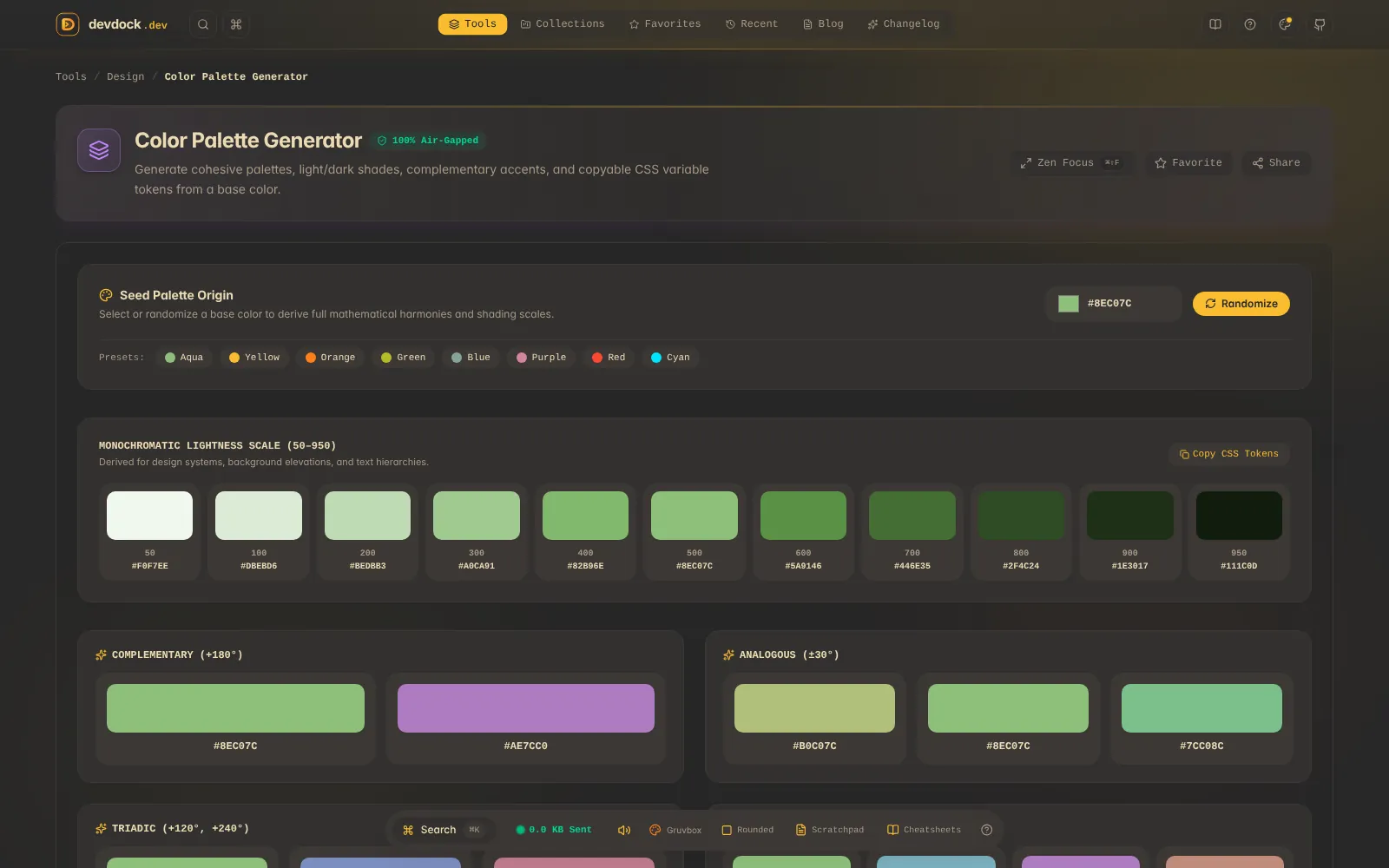Image resolution: width=1389 pixels, height=868 pixels.
Task: Navigate to Design breadcrumb
Action: [126, 76]
